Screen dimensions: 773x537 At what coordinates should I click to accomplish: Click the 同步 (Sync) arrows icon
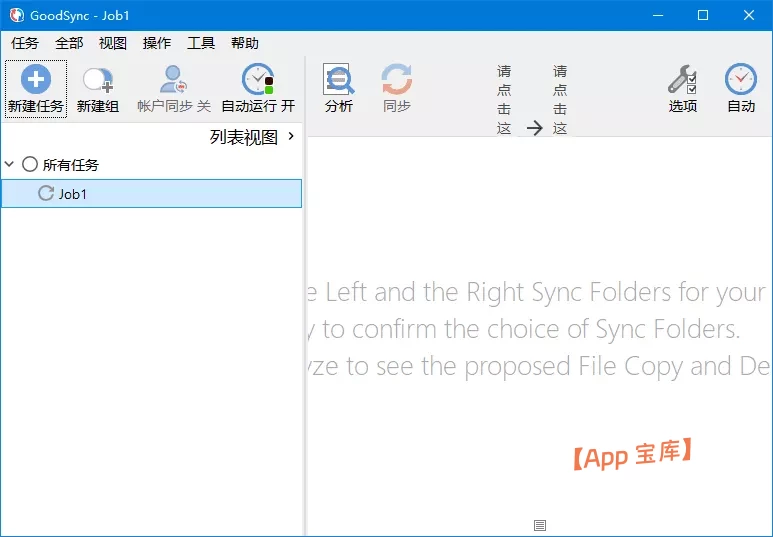click(397, 80)
